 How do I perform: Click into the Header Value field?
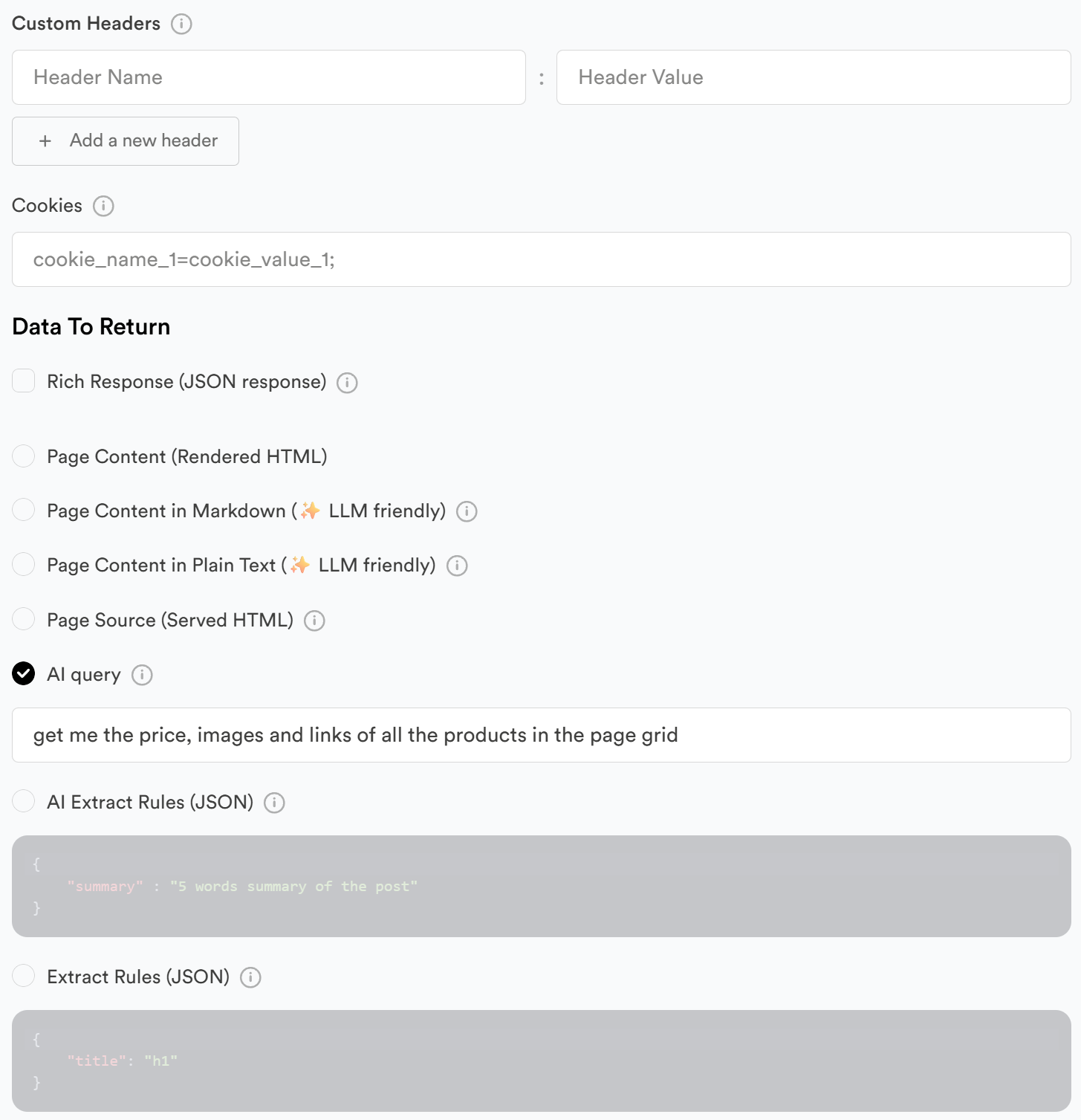(814, 77)
